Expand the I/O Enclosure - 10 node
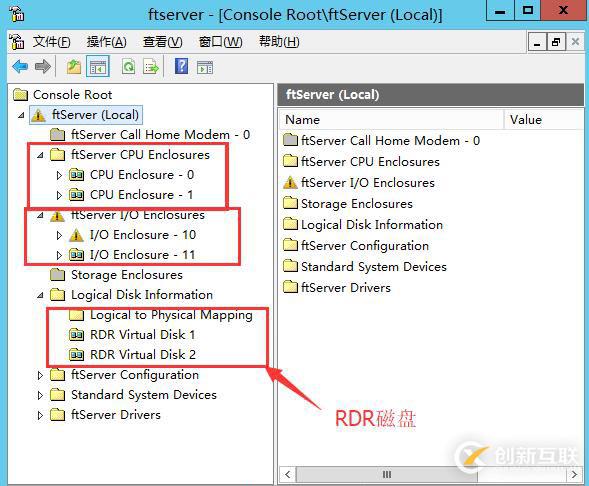 59,235
